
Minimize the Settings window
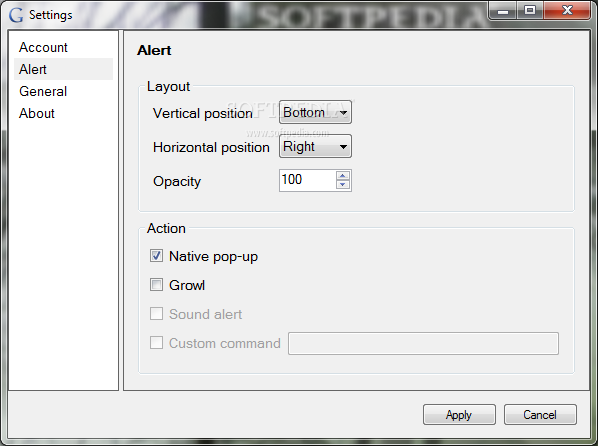click(503, 11)
